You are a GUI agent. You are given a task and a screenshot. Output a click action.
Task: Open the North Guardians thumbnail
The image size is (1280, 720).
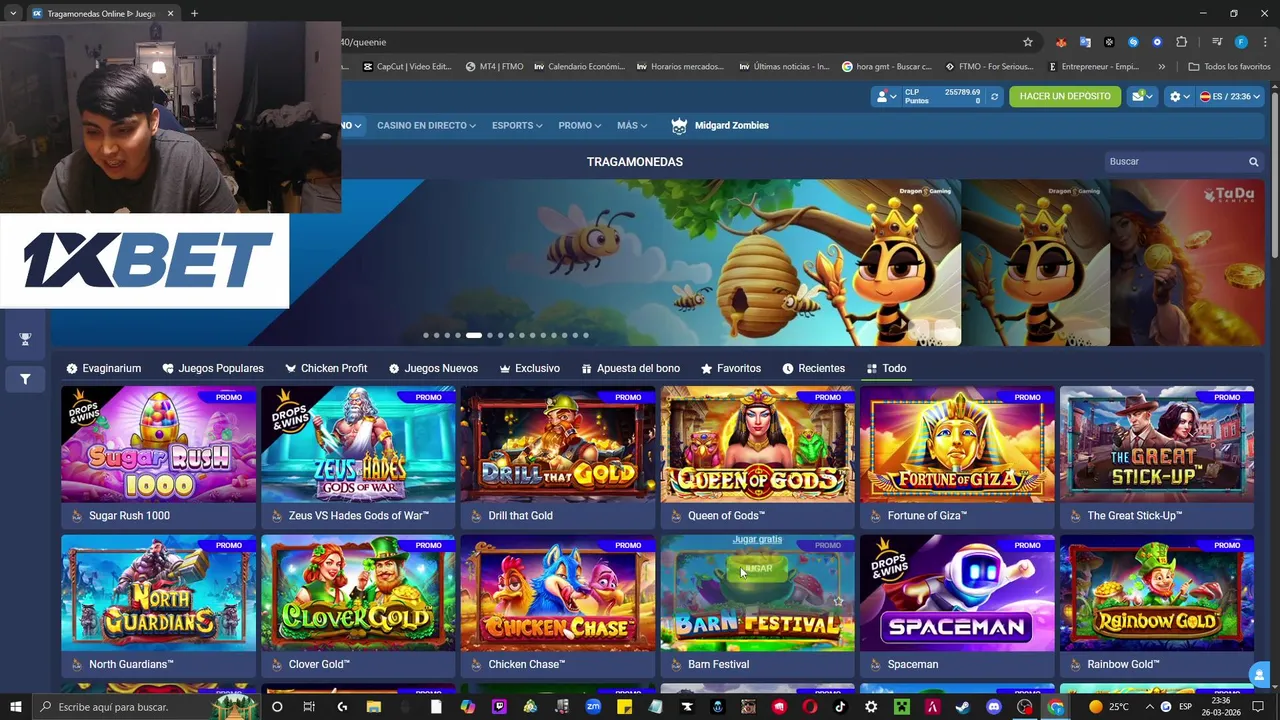[159, 593]
